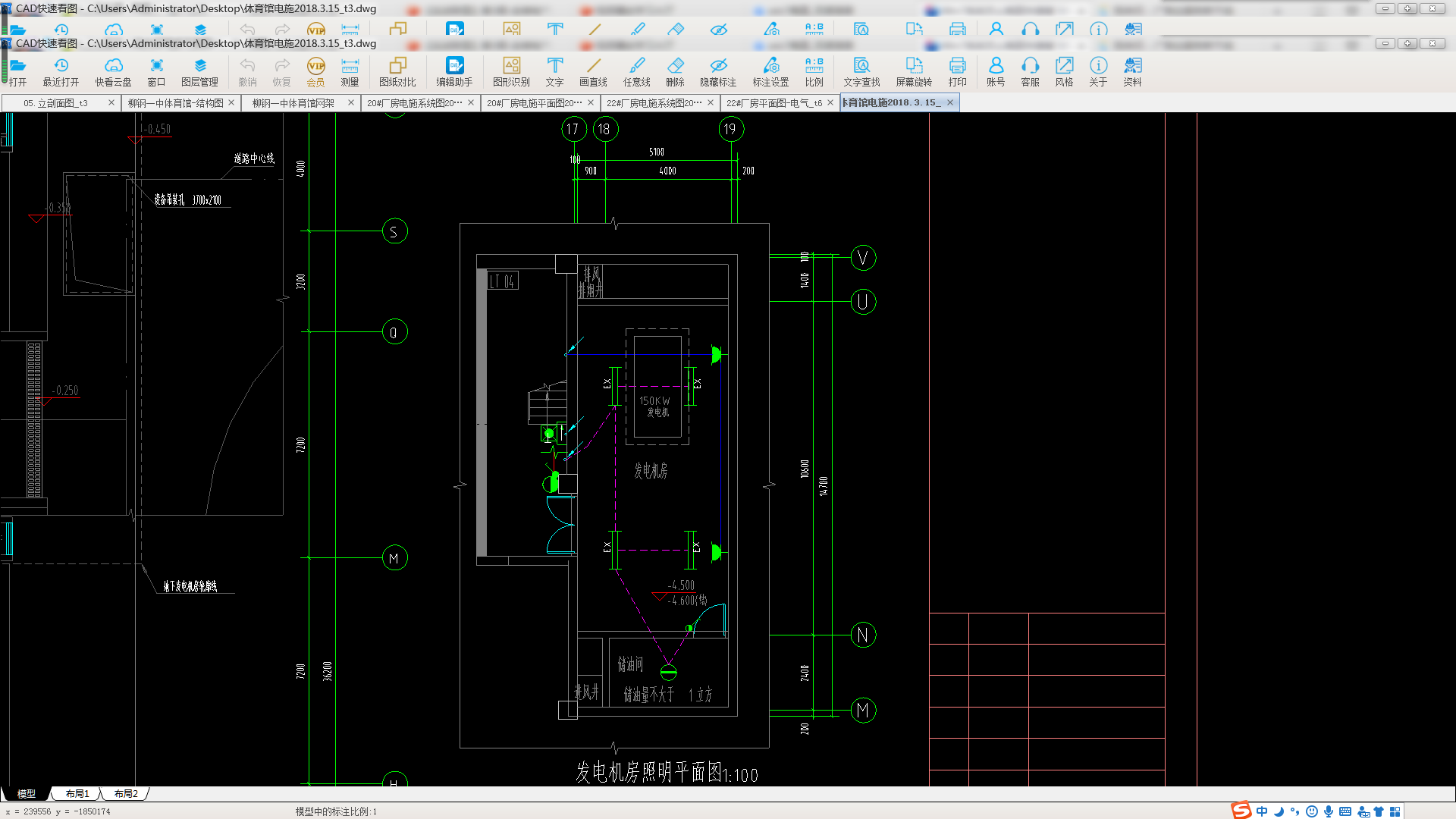Close the active 体育馆电施2018.3.15 tab
The height and width of the screenshot is (819, 1456).
pyautogui.click(x=950, y=102)
